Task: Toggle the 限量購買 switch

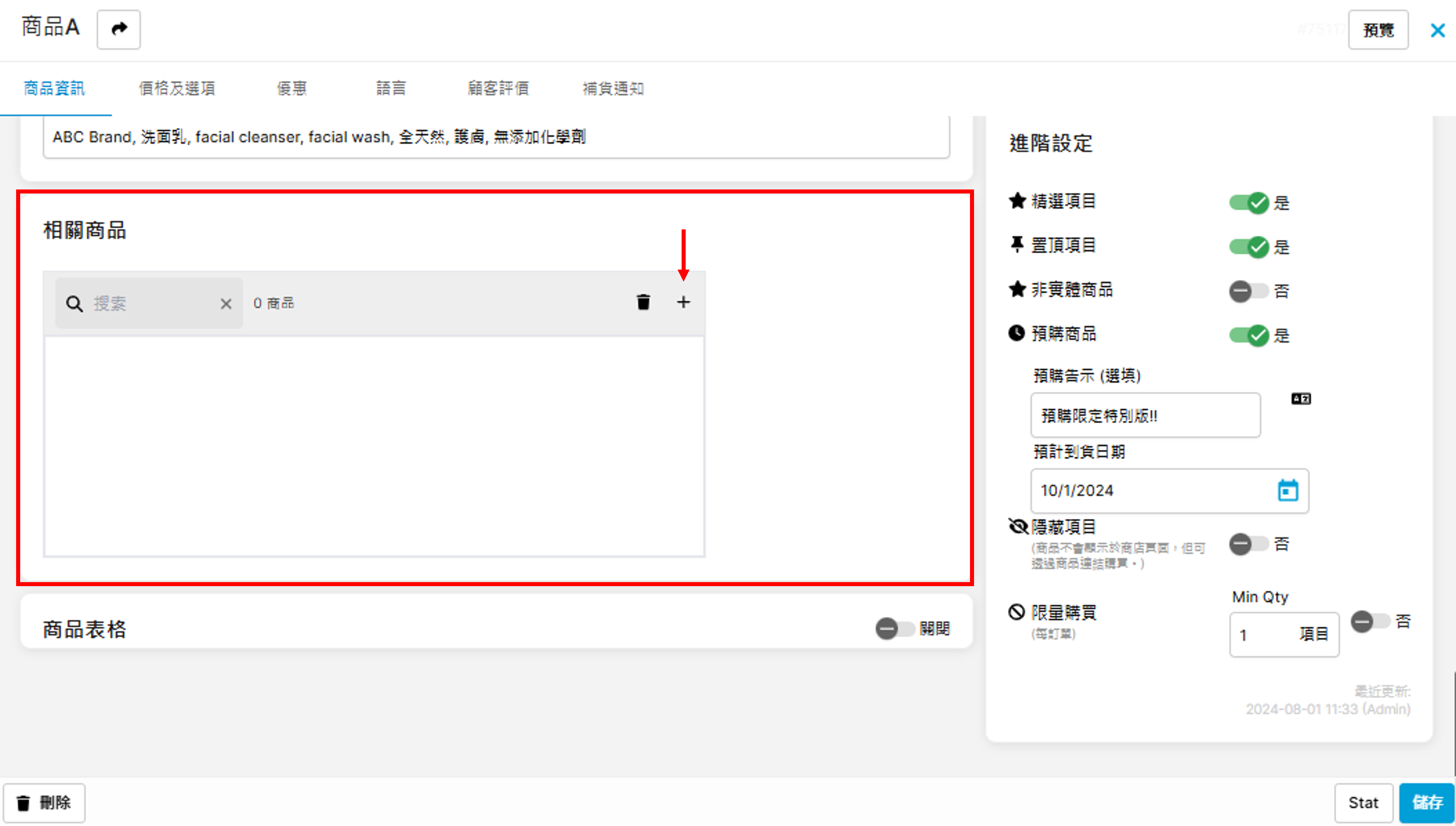Action: point(1370,622)
